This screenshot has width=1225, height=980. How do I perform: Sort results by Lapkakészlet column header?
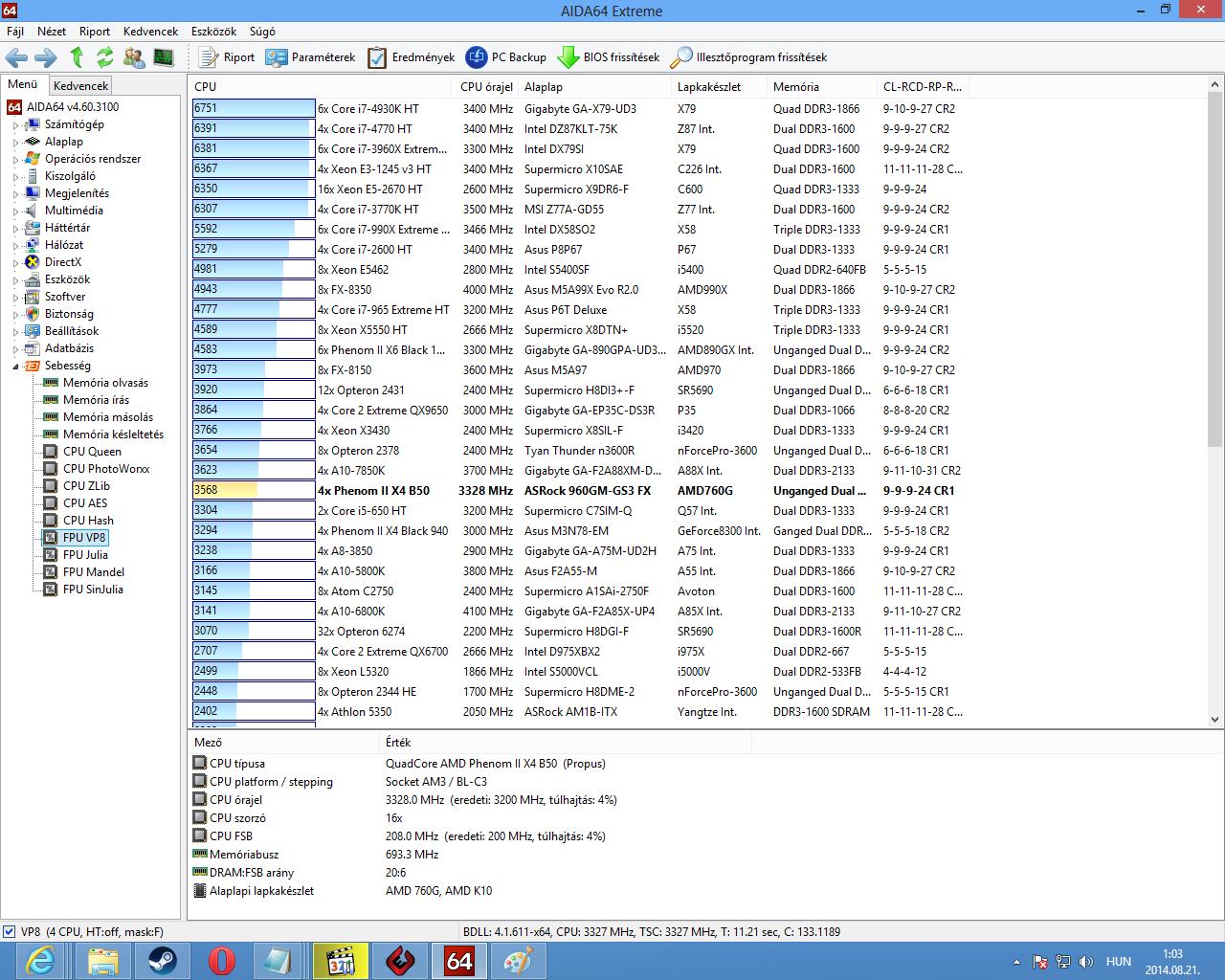click(x=720, y=86)
